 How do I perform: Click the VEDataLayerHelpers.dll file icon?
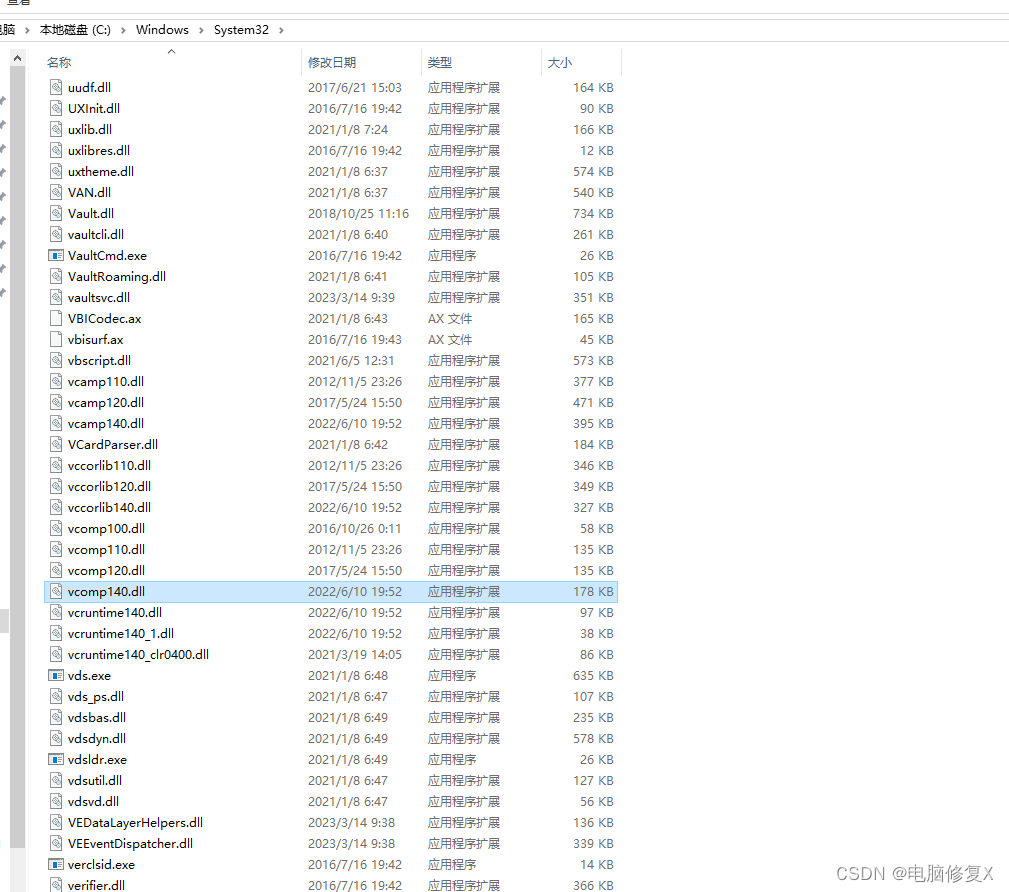[x=56, y=822]
